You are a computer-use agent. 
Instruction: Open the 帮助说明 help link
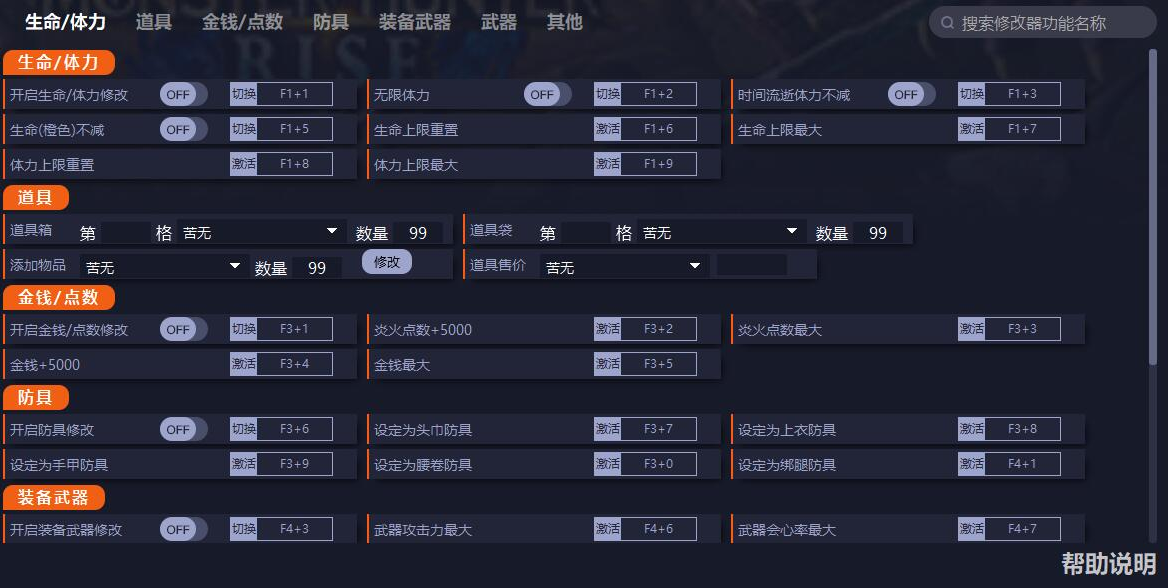tap(1108, 563)
